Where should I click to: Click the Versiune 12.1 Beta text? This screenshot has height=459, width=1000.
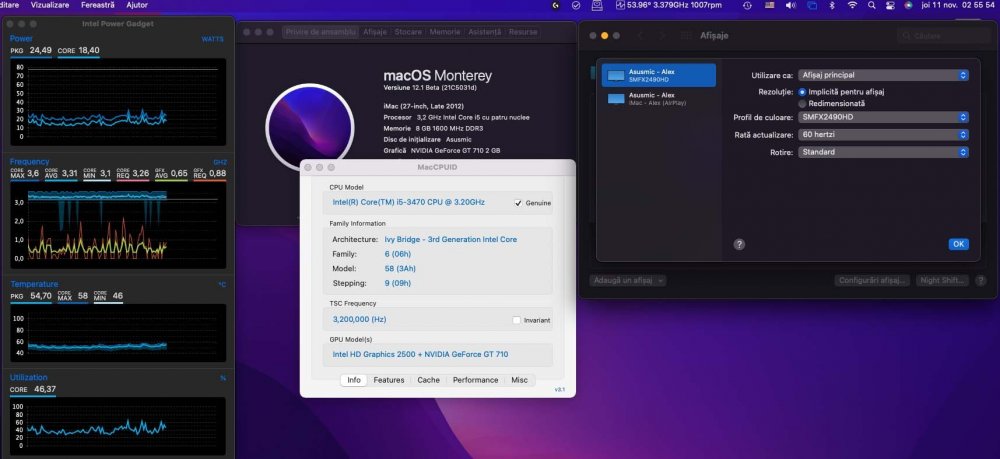pos(430,87)
